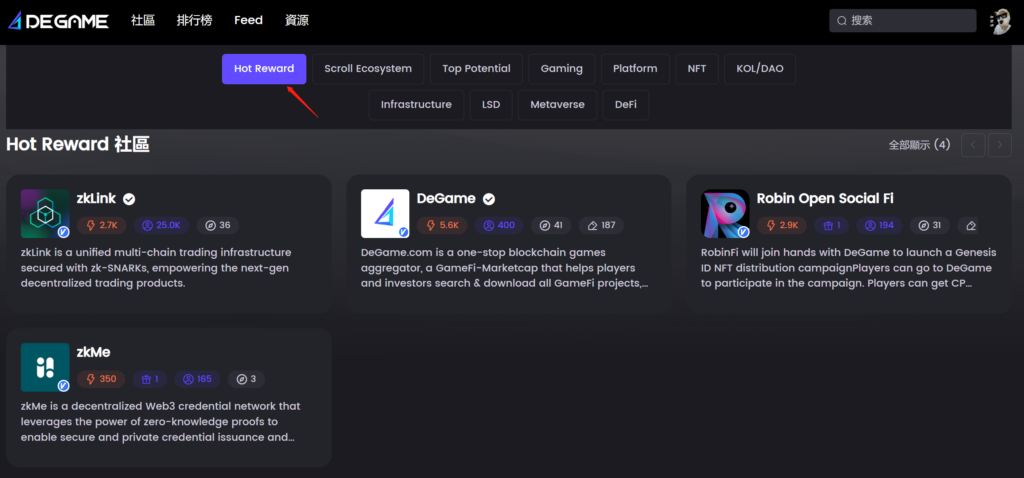
Task: Click the DeGame logo in header
Action: [x=58, y=21]
